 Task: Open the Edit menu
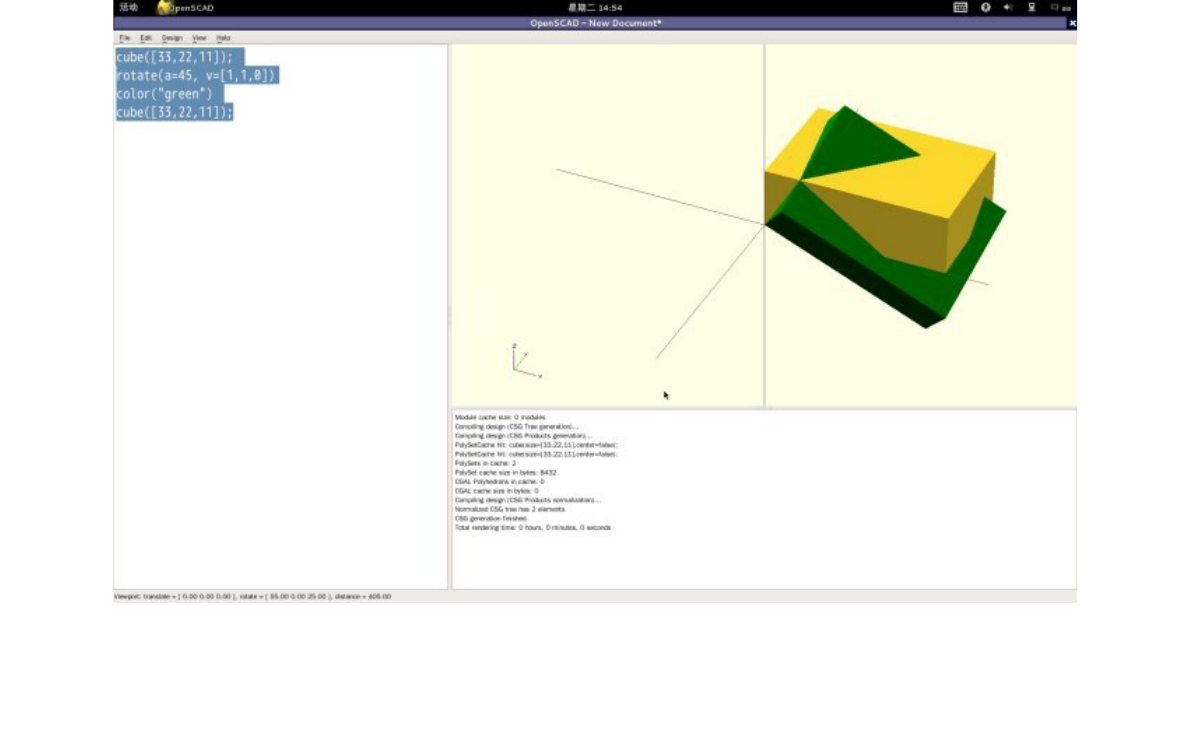tap(146, 38)
